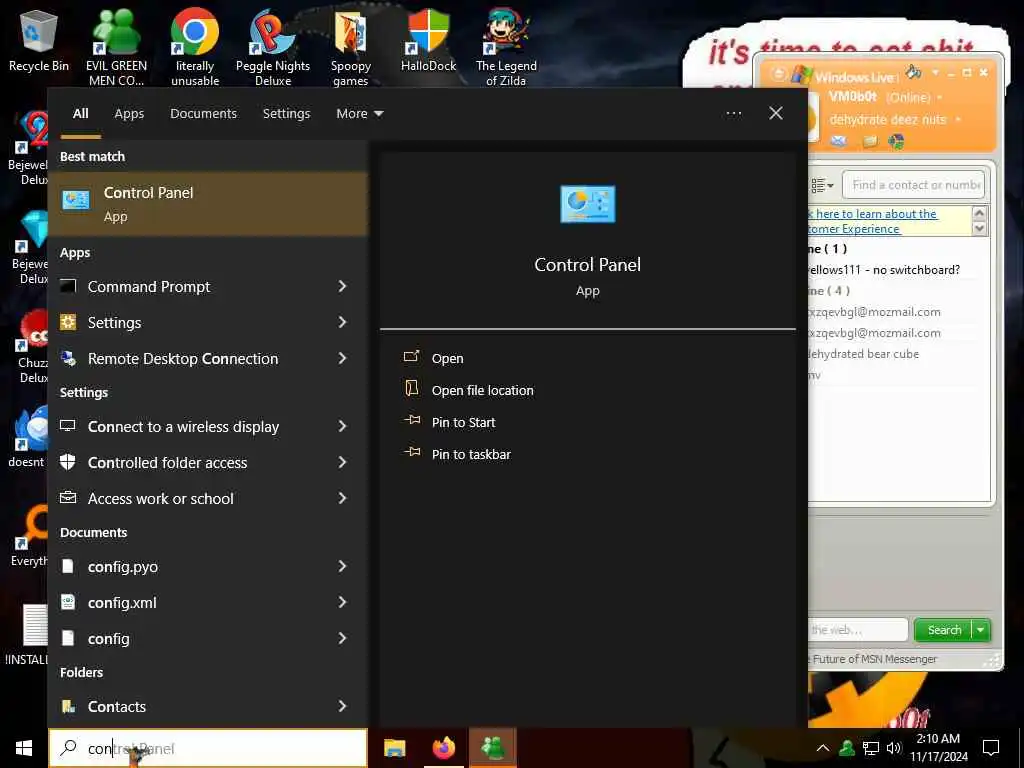Choose Open in Control Panel actions
The width and height of the screenshot is (1024, 768).
pos(447,359)
